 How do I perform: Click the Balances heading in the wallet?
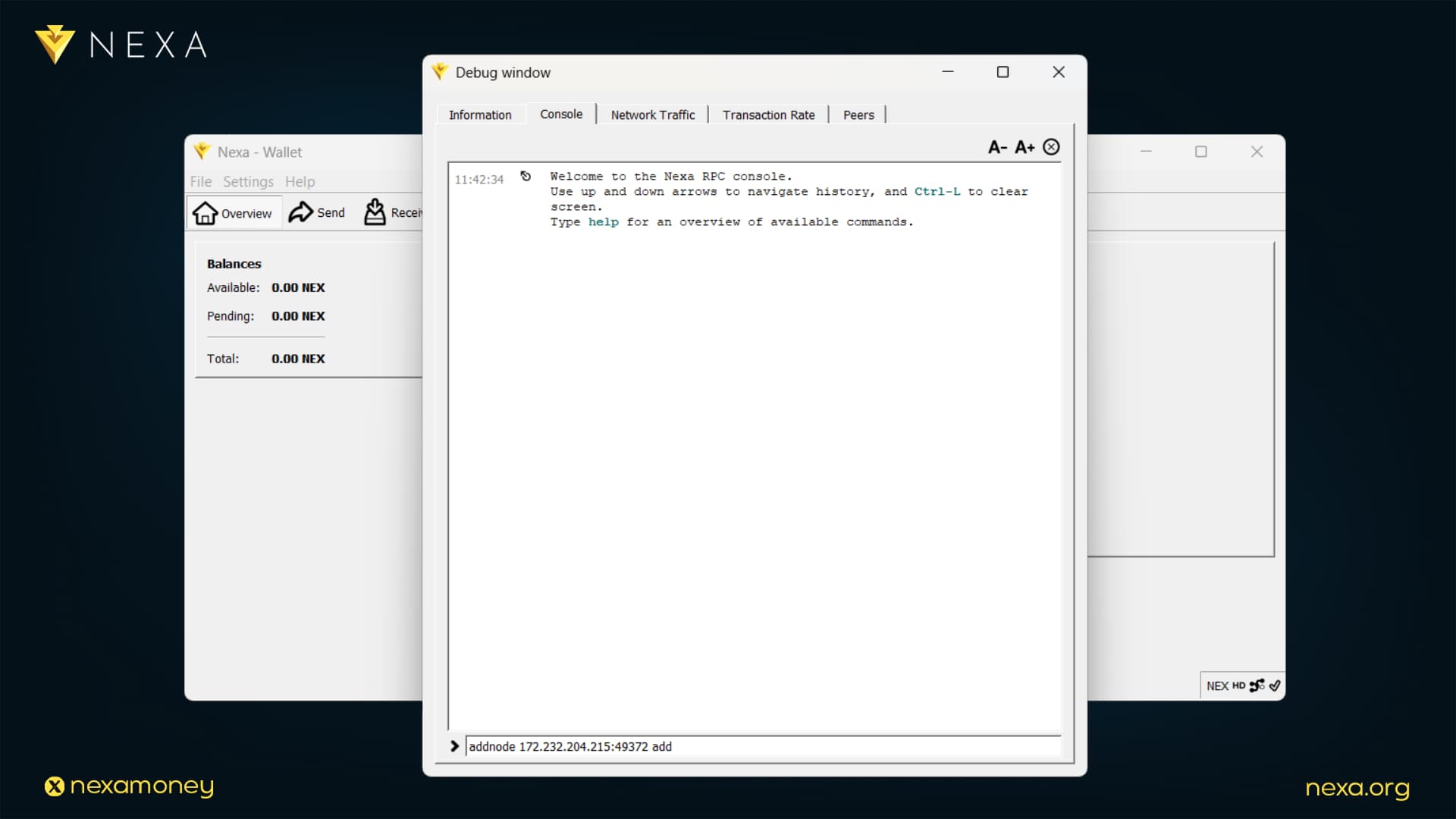234,264
